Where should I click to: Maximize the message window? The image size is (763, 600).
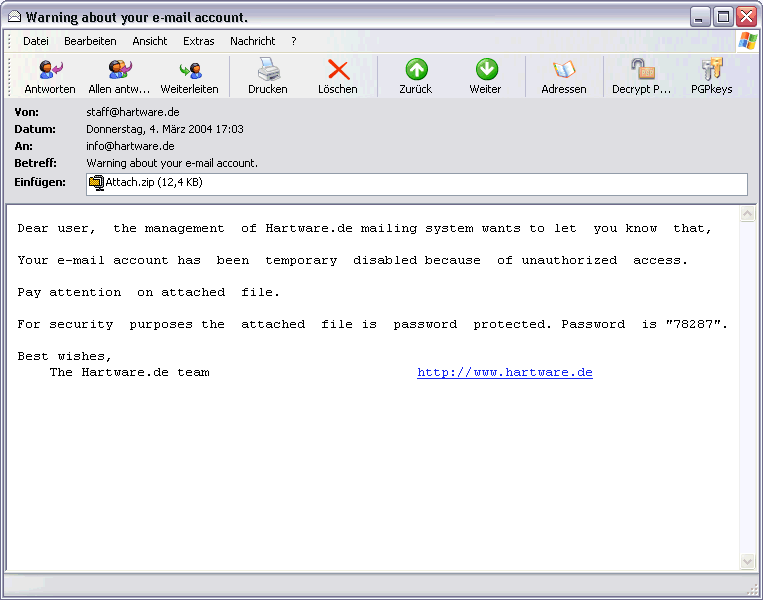(x=723, y=17)
